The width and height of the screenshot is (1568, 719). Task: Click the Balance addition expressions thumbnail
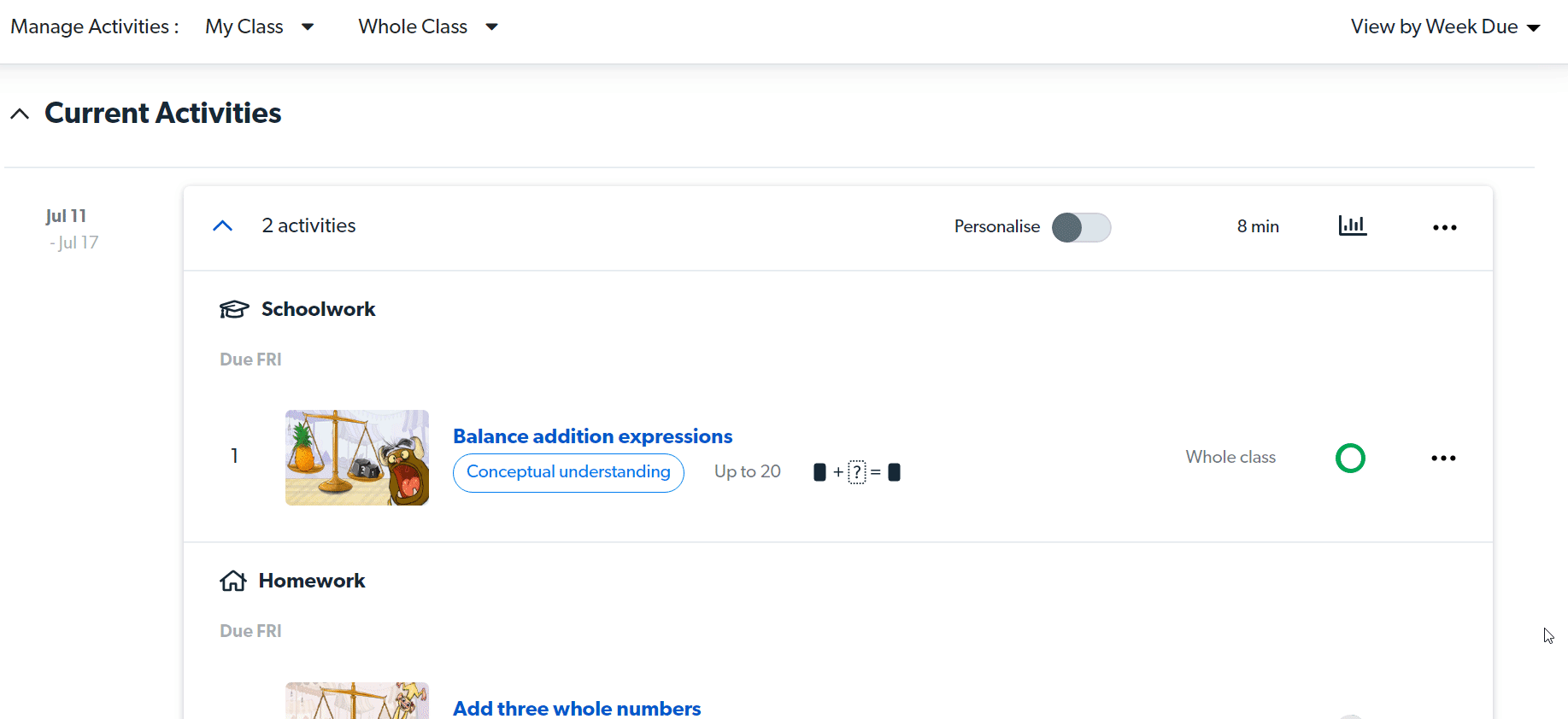point(357,458)
